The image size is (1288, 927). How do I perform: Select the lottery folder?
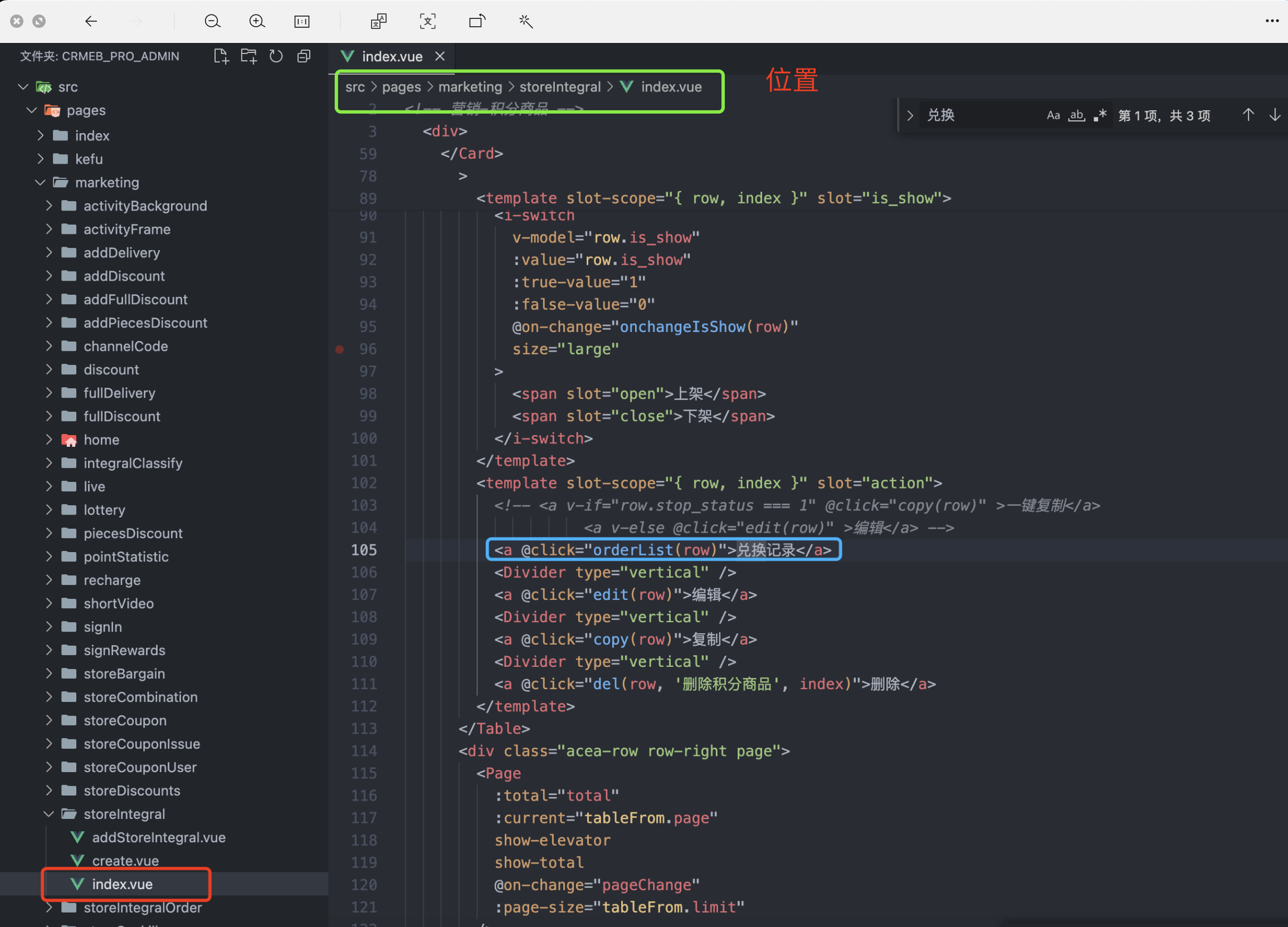click(x=104, y=510)
